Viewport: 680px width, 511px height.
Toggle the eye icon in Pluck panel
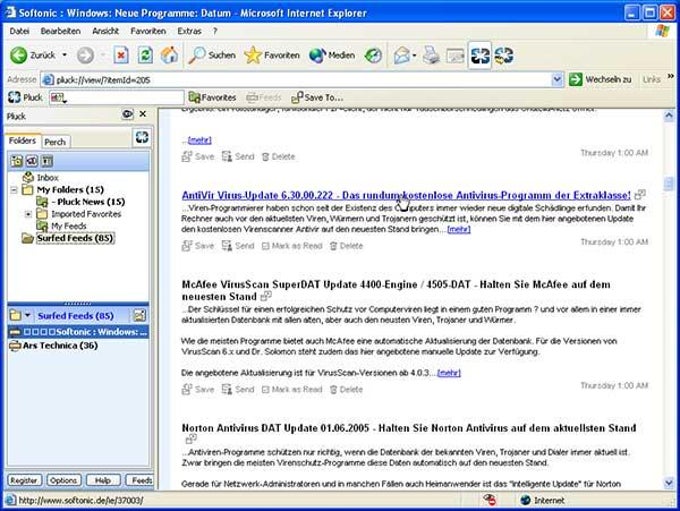point(128,115)
